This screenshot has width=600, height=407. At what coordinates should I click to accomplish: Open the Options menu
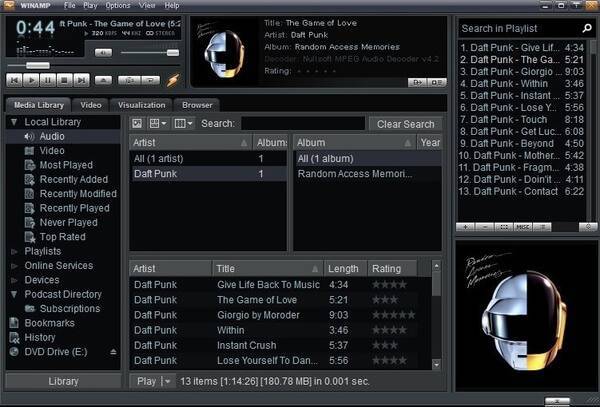click(x=118, y=6)
